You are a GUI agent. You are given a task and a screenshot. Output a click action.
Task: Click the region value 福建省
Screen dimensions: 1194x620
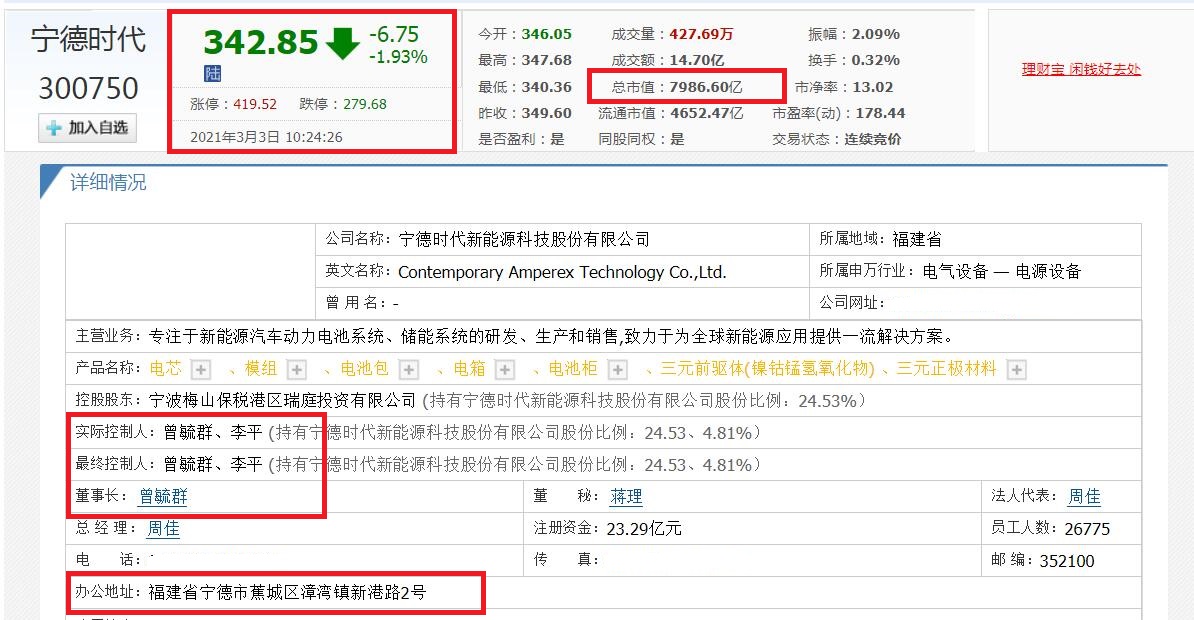[917, 239]
